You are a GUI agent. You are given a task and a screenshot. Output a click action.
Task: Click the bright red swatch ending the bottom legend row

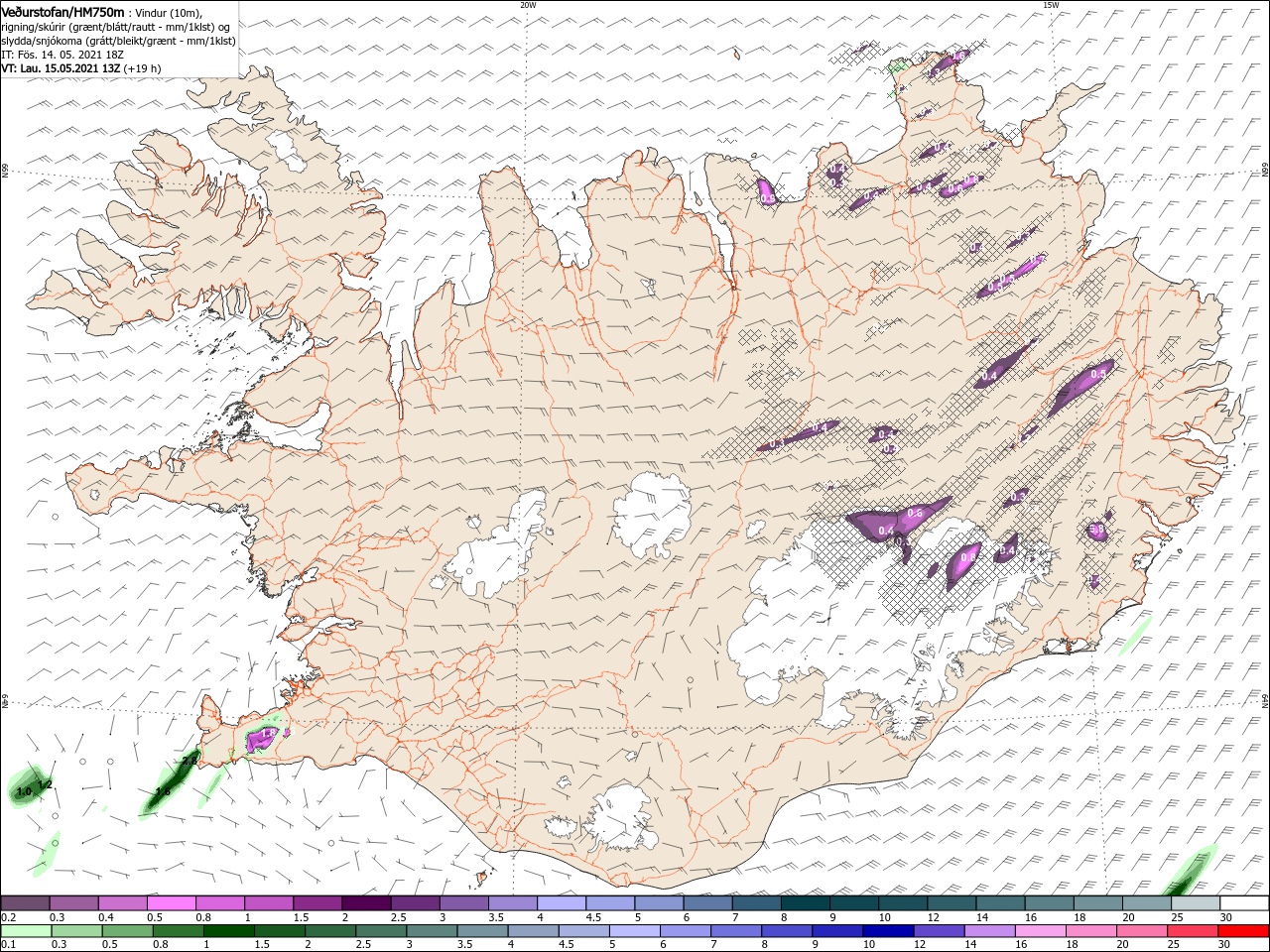tap(1243, 931)
